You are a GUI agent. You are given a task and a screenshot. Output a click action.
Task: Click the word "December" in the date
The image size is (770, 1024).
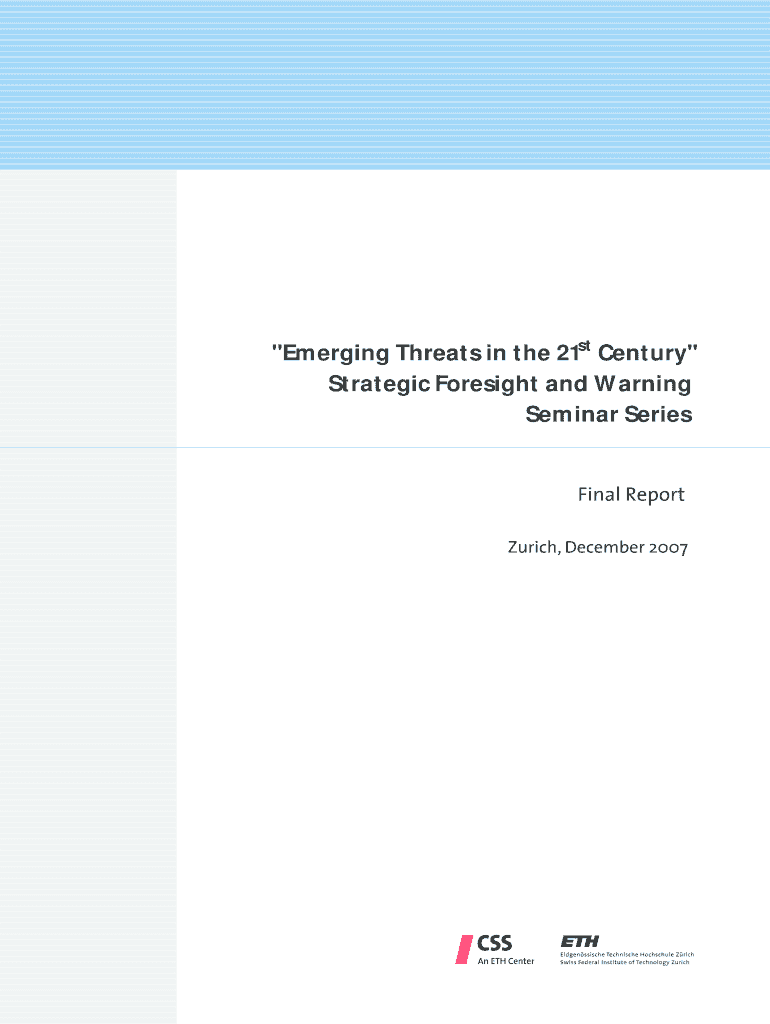601,547
